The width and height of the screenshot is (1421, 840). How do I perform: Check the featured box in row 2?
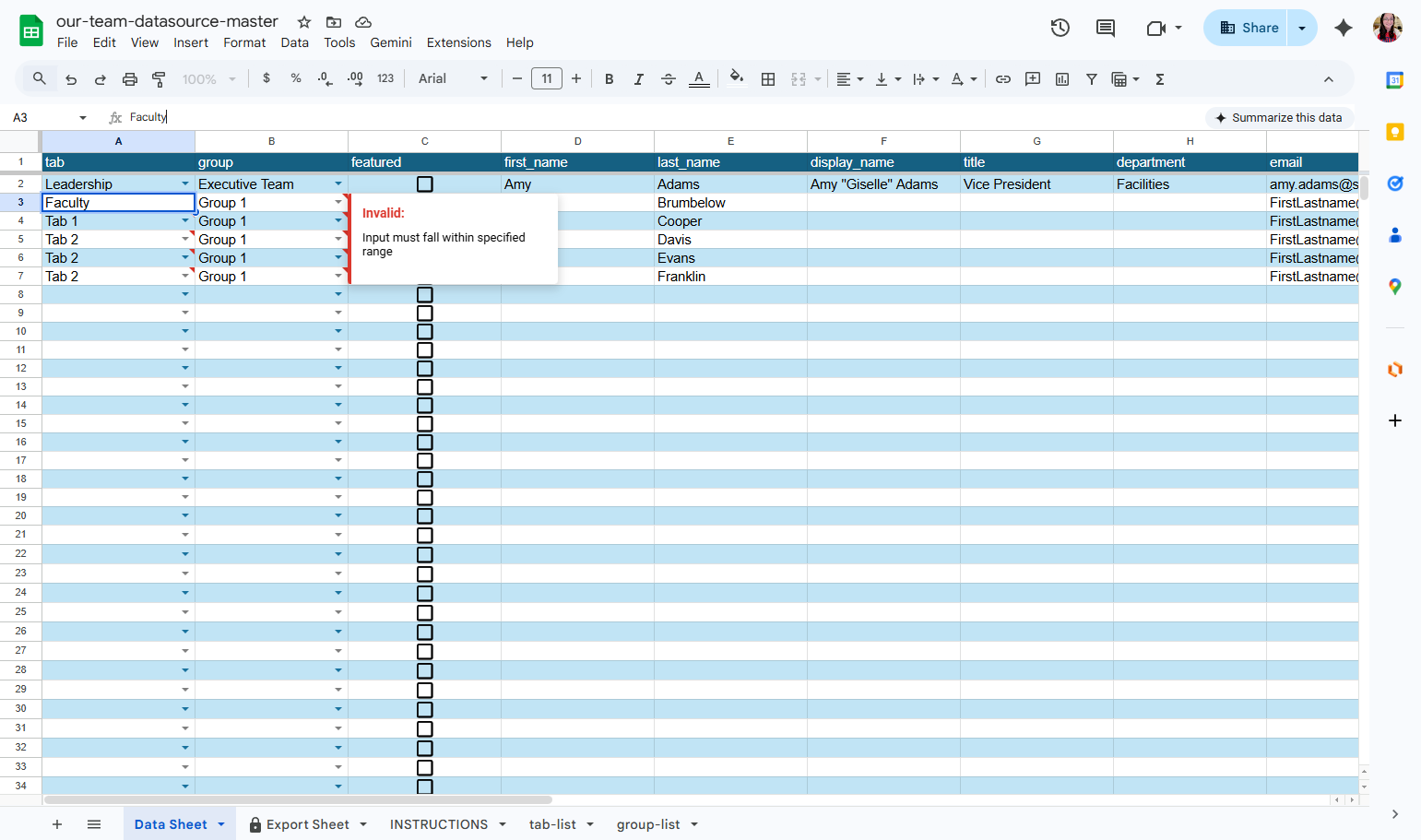pos(425,184)
